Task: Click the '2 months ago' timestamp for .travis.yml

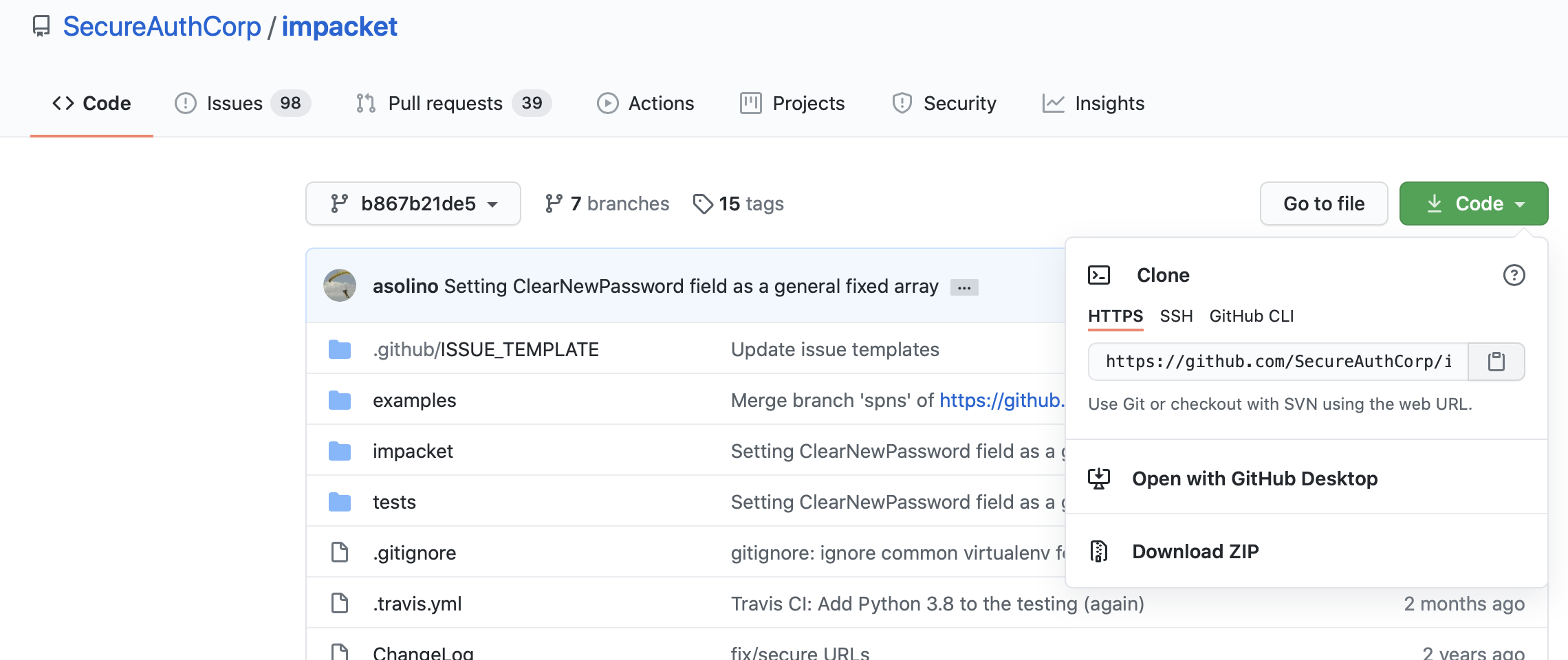Action: pyautogui.click(x=1464, y=604)
